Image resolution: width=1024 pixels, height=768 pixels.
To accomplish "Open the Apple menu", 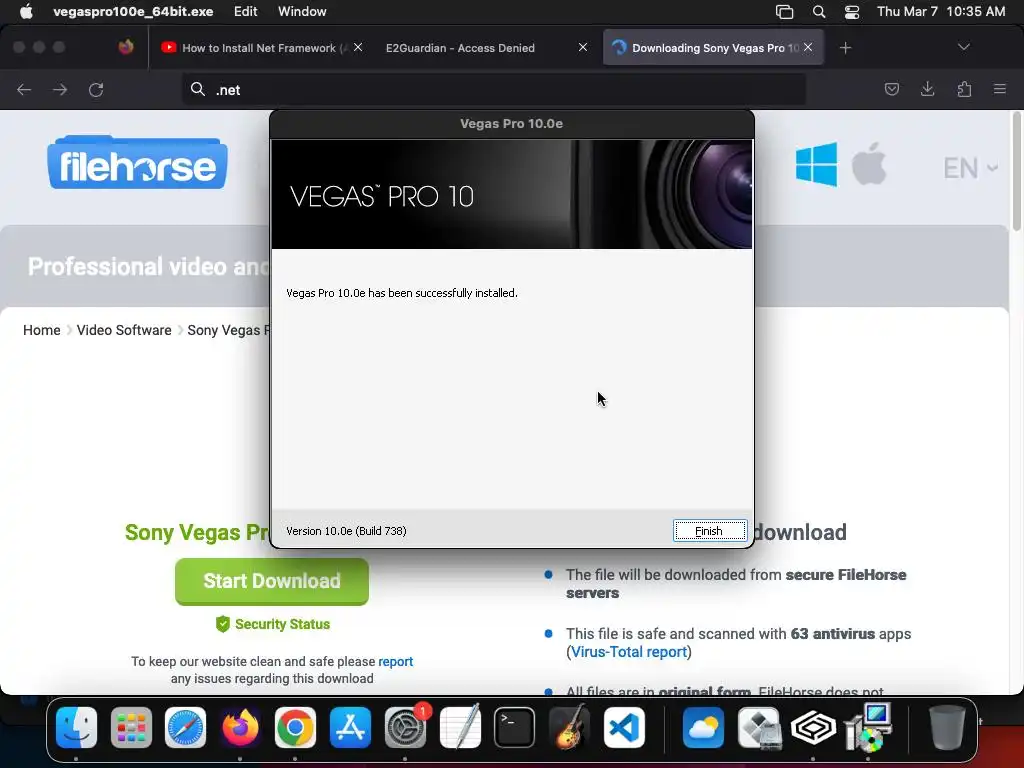I will (26, 12).
